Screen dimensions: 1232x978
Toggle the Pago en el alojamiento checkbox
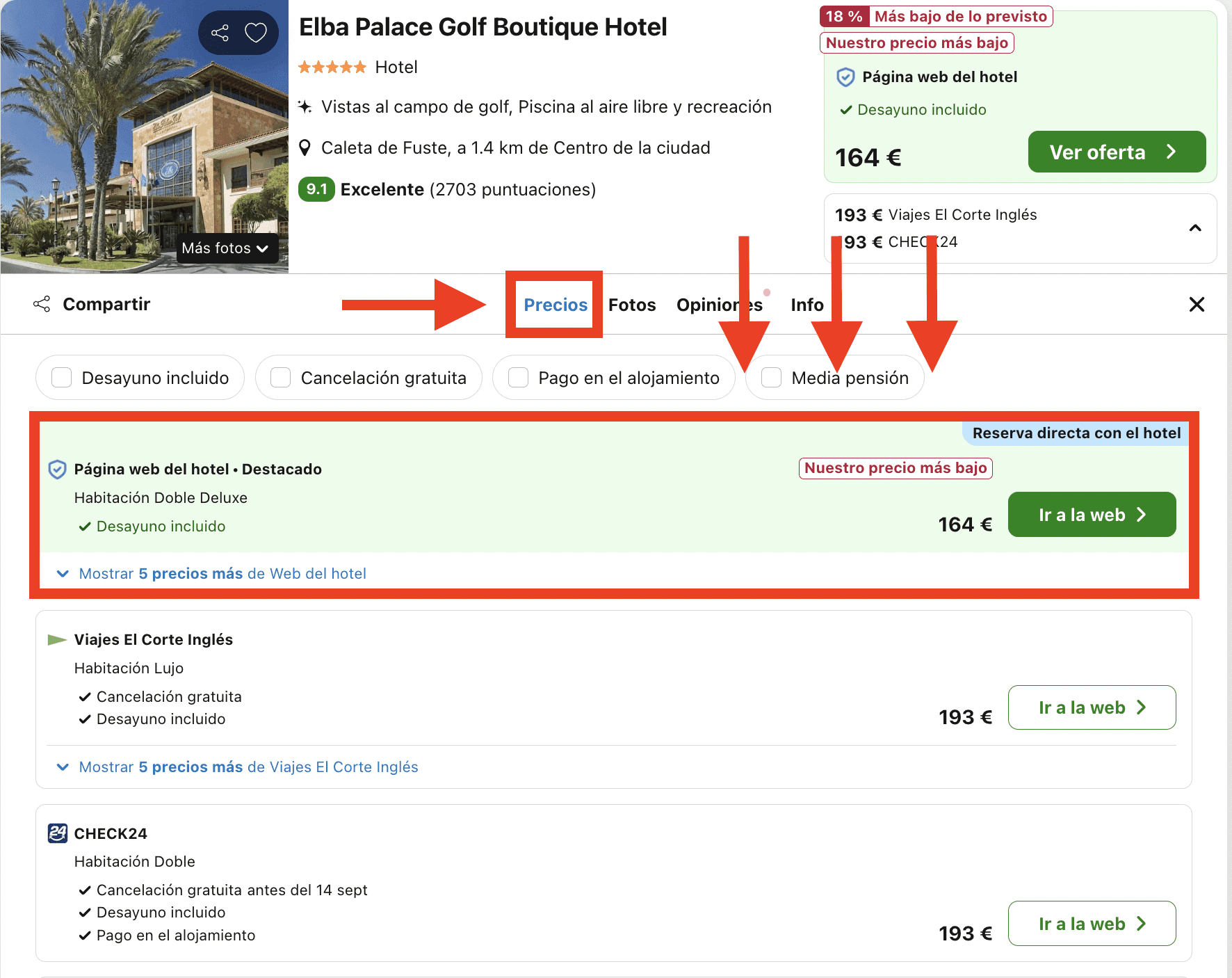pos(519,378)
